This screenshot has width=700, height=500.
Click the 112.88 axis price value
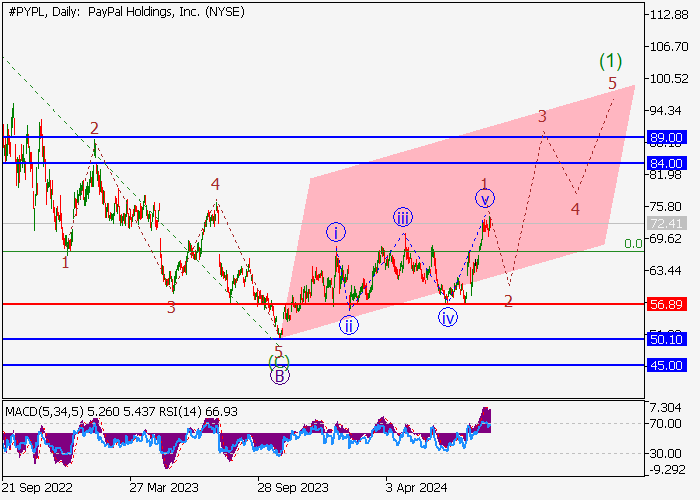pyautogui.click(x=669, y=15)
